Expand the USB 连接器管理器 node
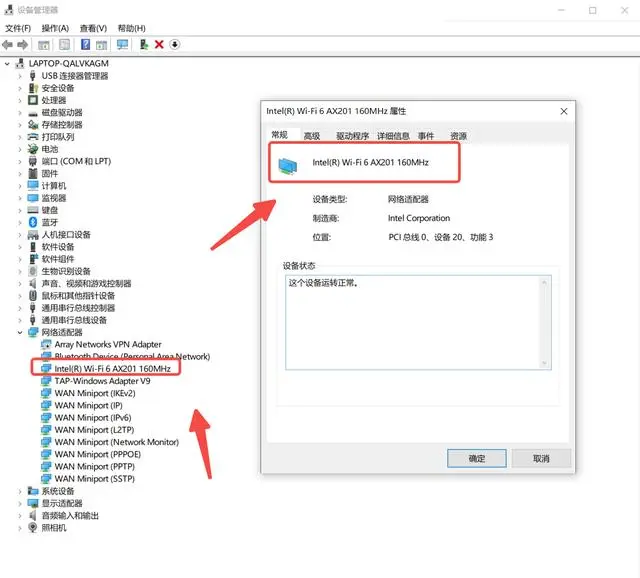This screenshot has width=640, height=578. 21,76
